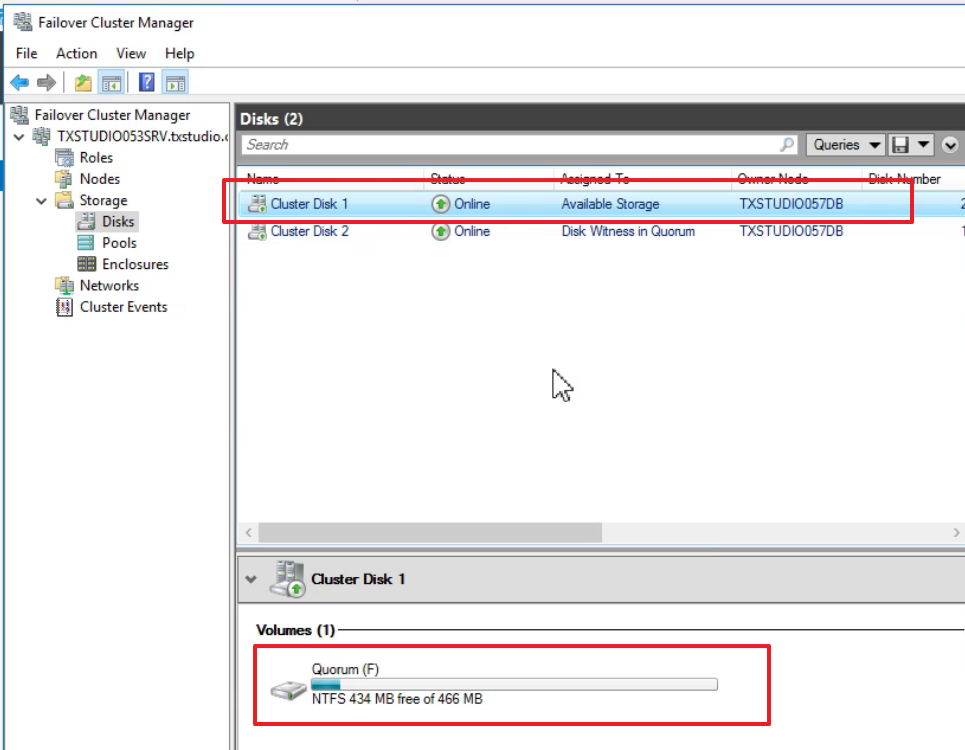The width and height of the screenshot is (965, 750).
Task: Open the File menu
Action: click(x=26, y=54)
